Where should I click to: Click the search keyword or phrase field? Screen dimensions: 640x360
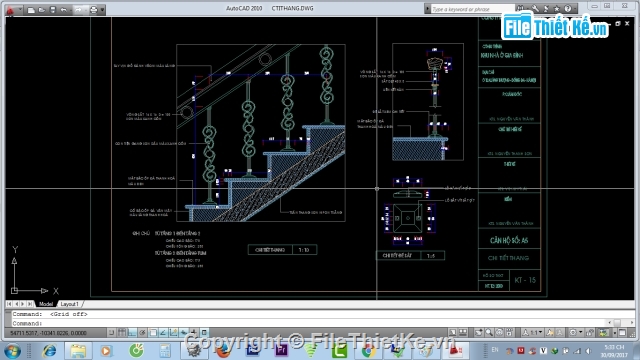click(472, 9)
